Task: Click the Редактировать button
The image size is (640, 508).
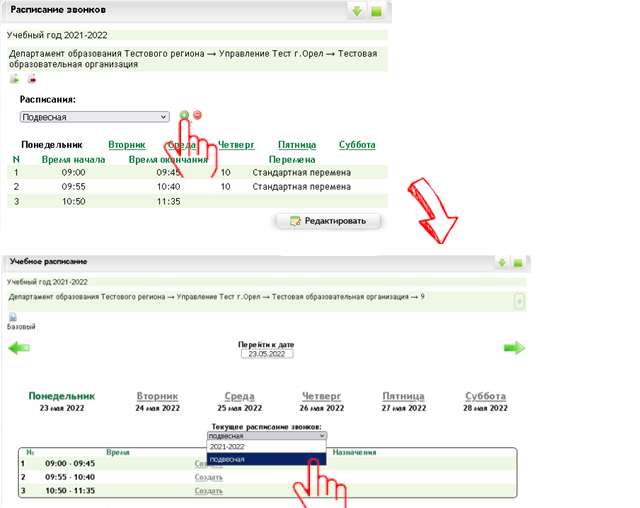Action: point(328,220)
